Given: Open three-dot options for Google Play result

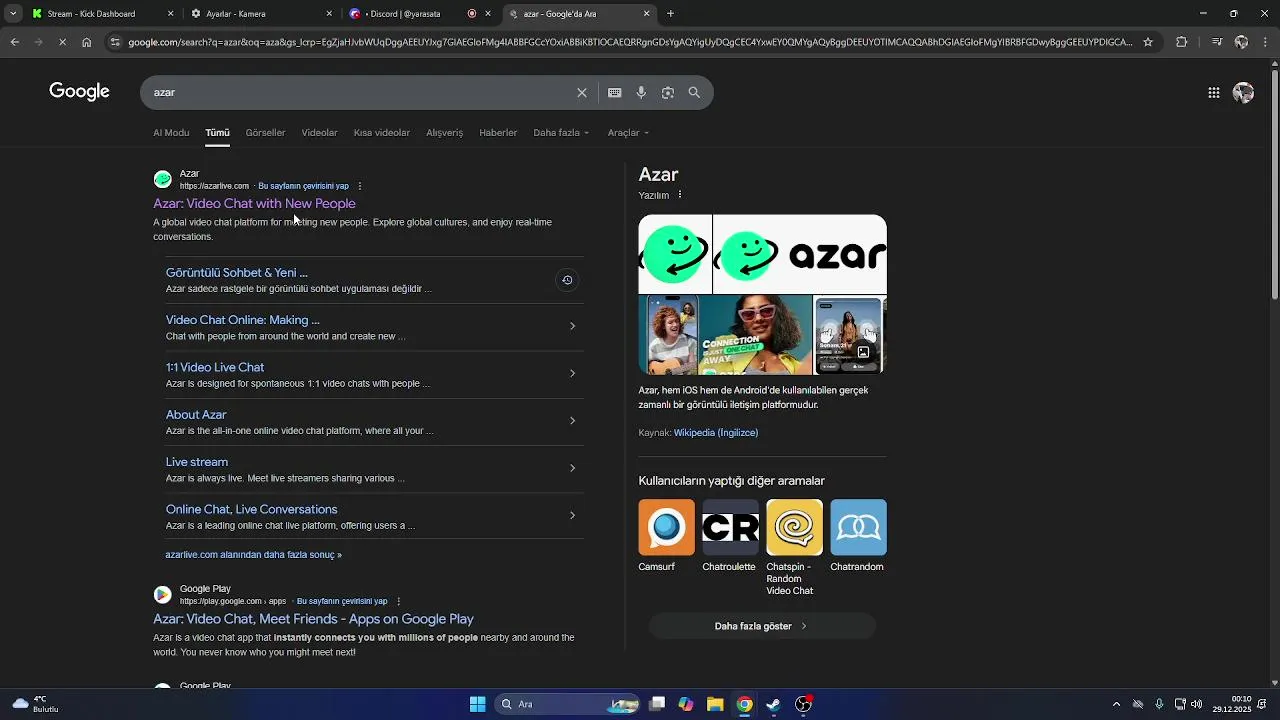Looking at the screenshot, I should point(399,601).
